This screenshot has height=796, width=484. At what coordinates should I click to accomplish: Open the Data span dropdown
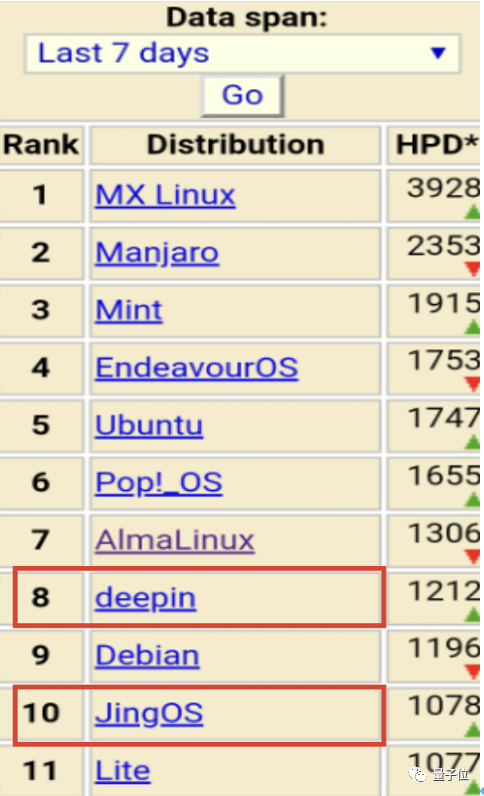[x=242, y=54]
